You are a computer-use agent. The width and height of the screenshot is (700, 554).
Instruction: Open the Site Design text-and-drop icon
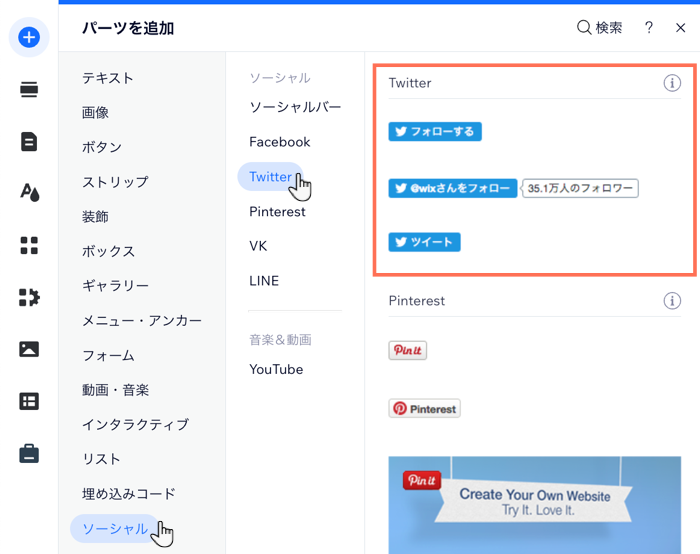point(29,193)
